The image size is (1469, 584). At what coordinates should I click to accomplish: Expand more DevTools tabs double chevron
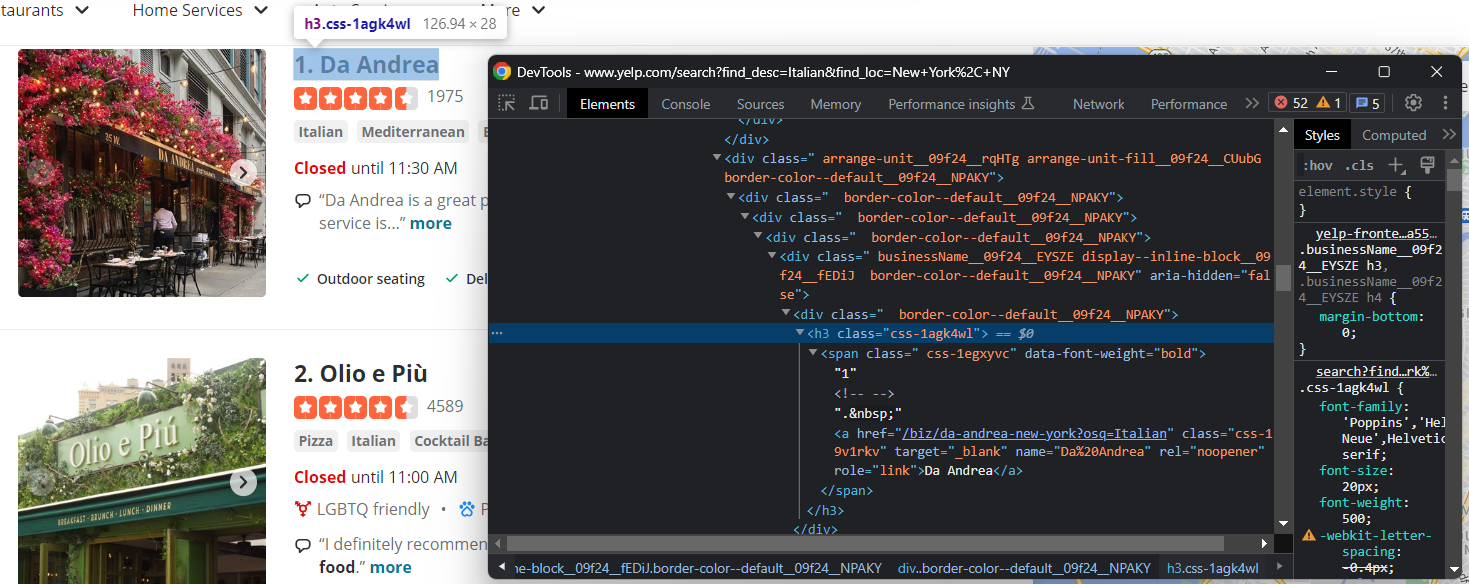1252,103
